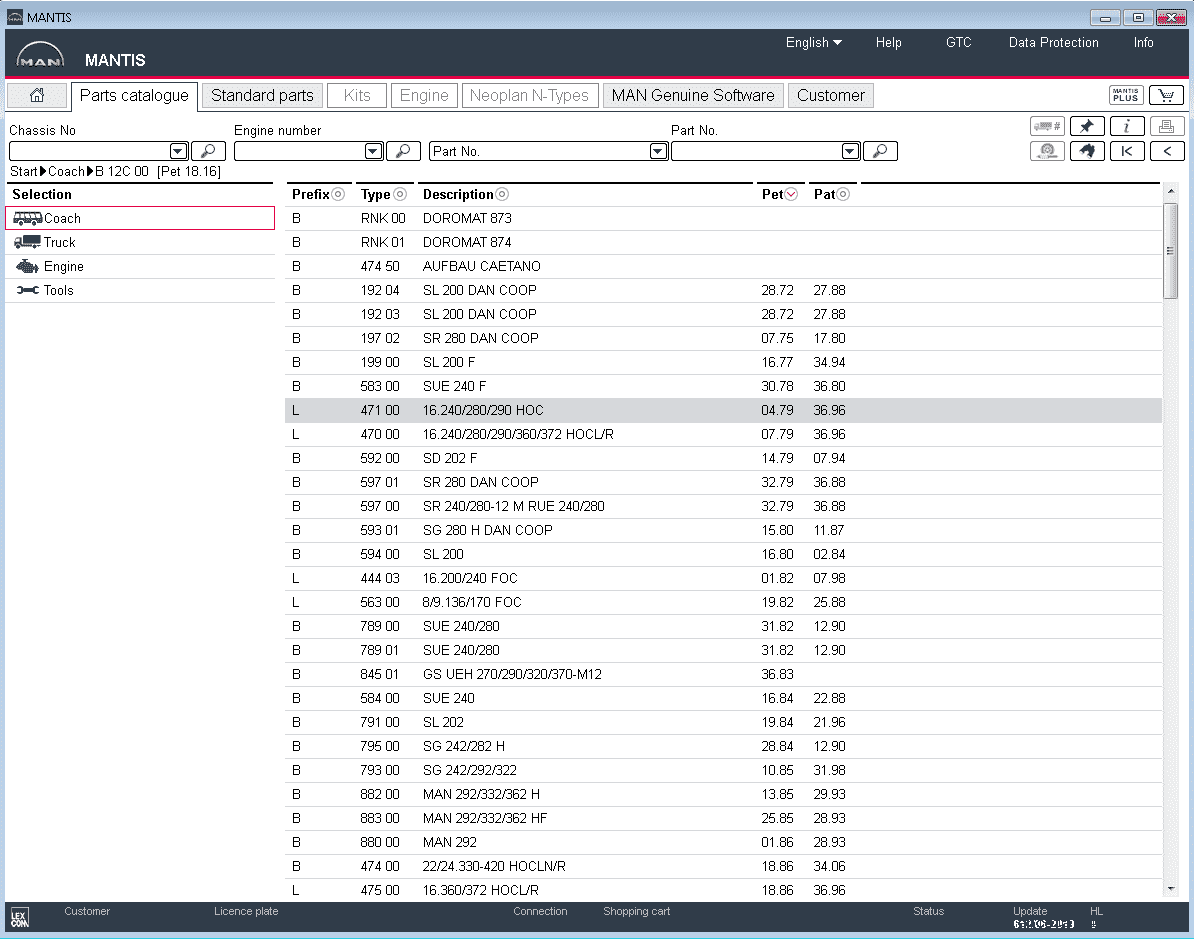Click the truck chassis number icon
Viewport: 1194px width, 939px height.
pyautogui.click(x=1047, y=126)
